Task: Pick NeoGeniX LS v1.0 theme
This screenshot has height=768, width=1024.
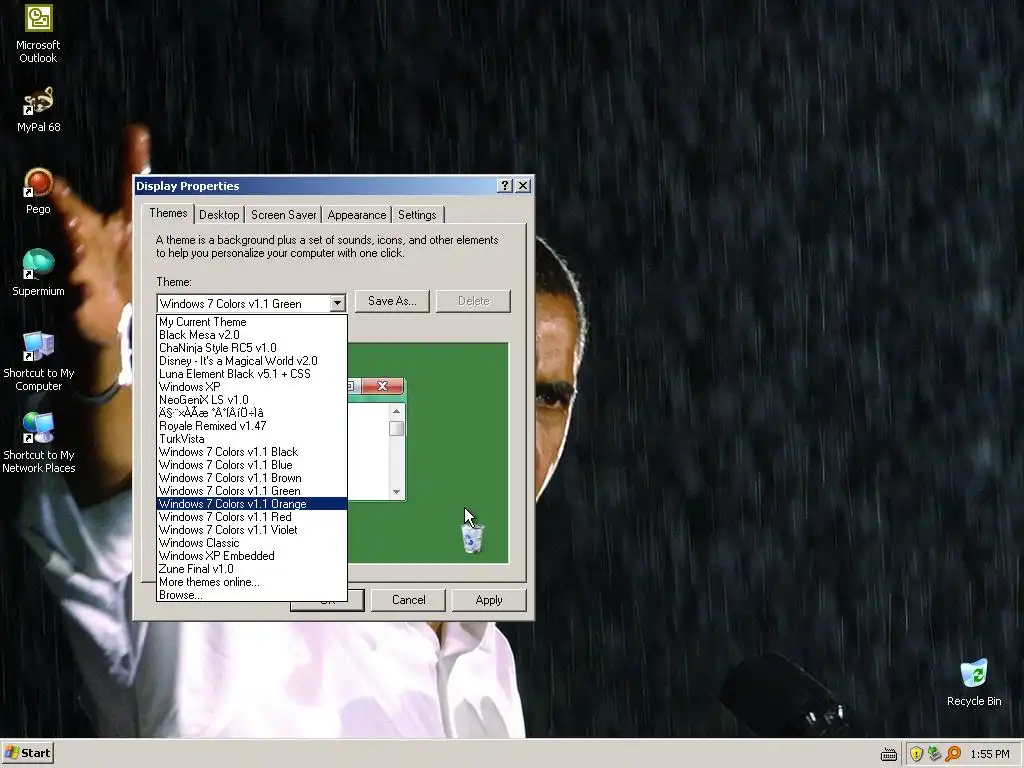Action: pos(251,400)
